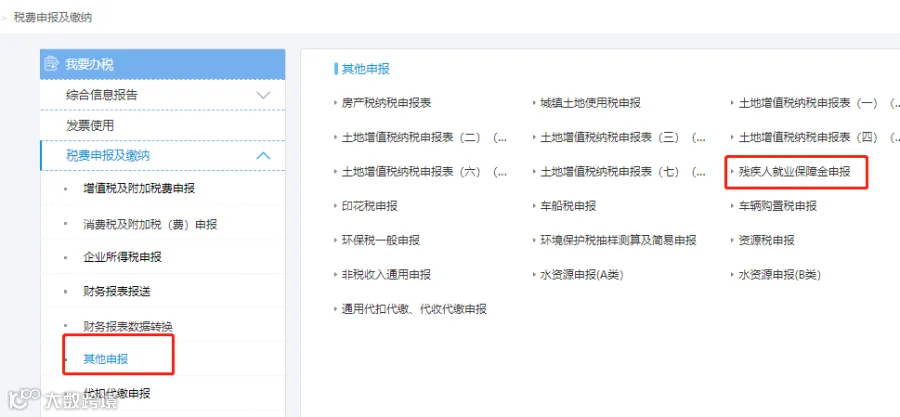The image size is (900, 417).
Task: Open 代扣代缴申报 sidebar item
Action: point(117,393)
